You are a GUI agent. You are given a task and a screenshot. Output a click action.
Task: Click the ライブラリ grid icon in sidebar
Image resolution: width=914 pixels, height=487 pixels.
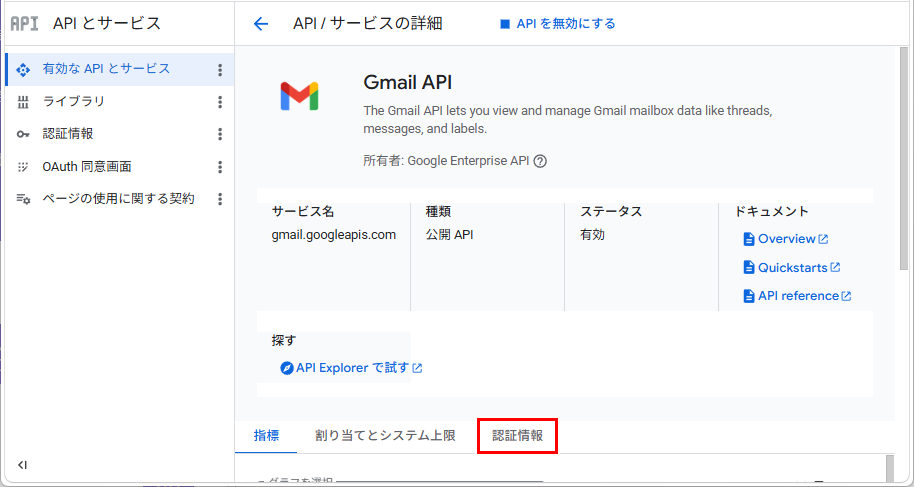(23, 102)
